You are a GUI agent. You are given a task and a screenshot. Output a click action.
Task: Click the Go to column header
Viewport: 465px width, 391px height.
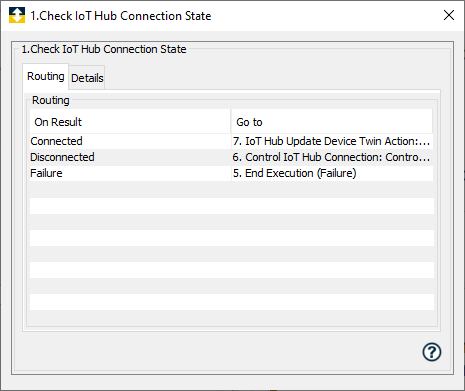pos(332,122)
